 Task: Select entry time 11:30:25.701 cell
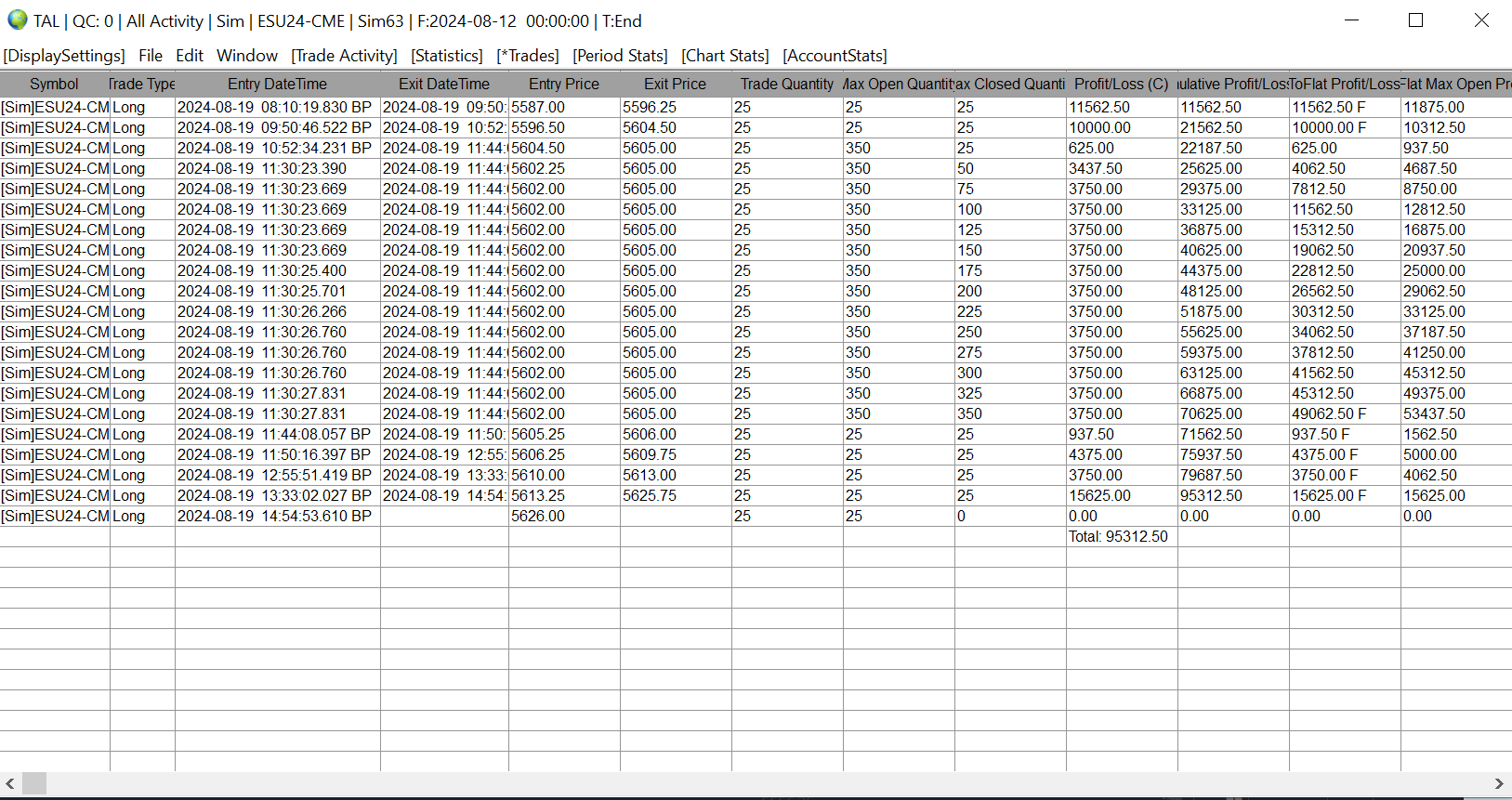[278, 291]
